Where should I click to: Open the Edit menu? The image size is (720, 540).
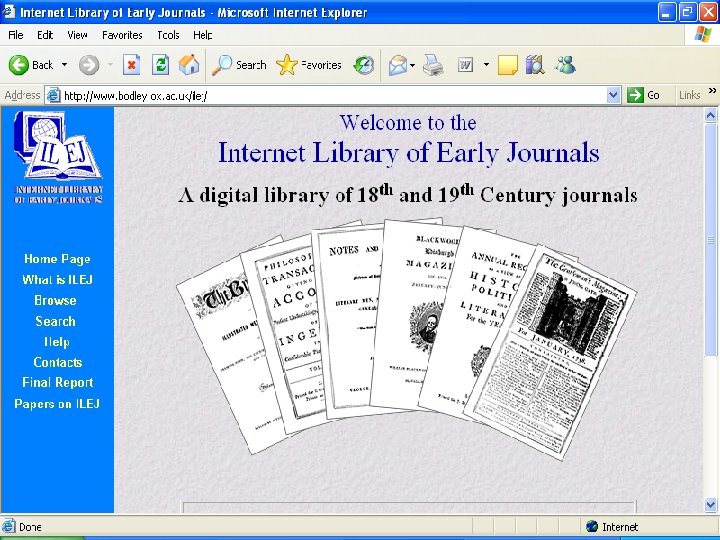tap(45, 35)
